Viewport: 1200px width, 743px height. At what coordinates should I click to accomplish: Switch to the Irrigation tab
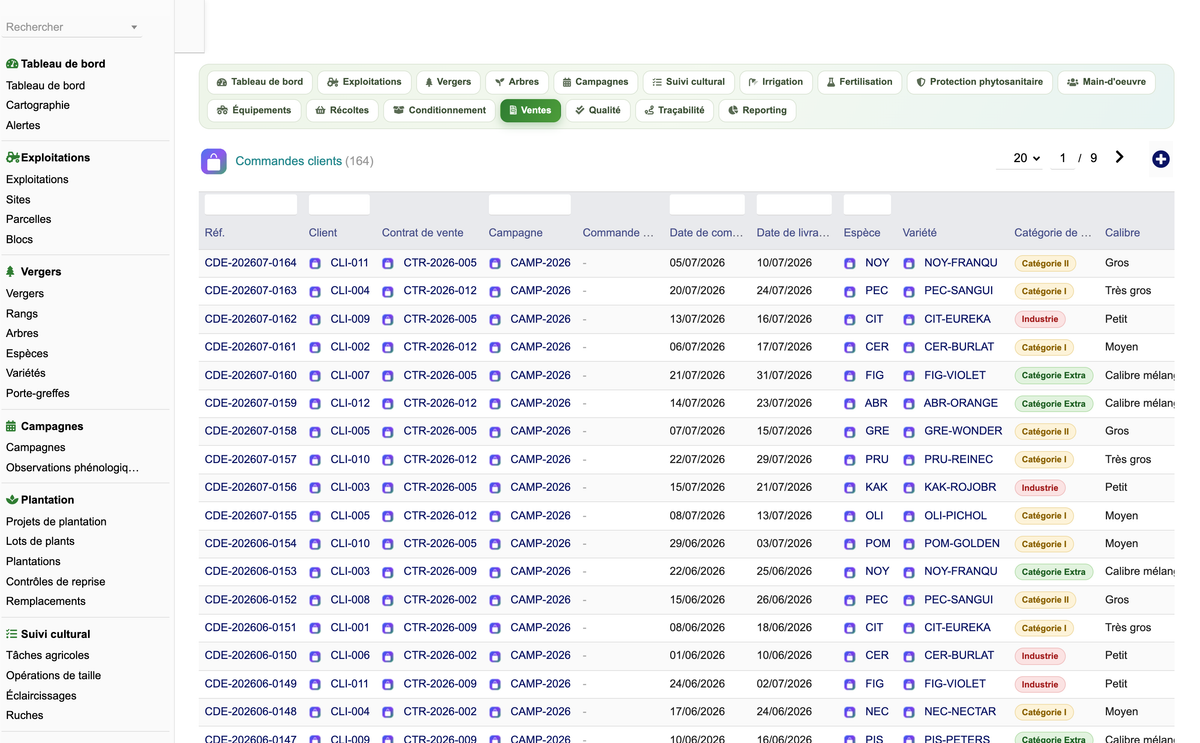point(775,82)
